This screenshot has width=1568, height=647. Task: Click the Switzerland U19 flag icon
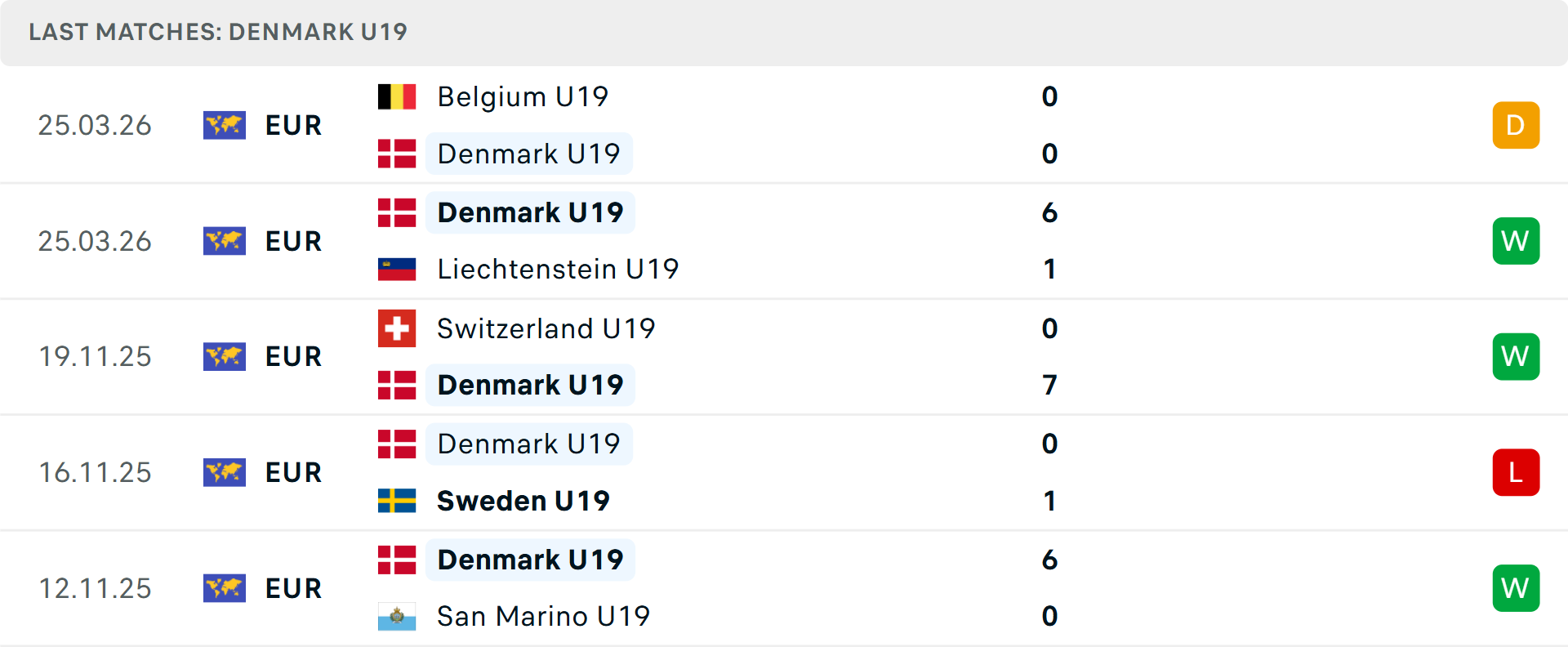point(397,328)
